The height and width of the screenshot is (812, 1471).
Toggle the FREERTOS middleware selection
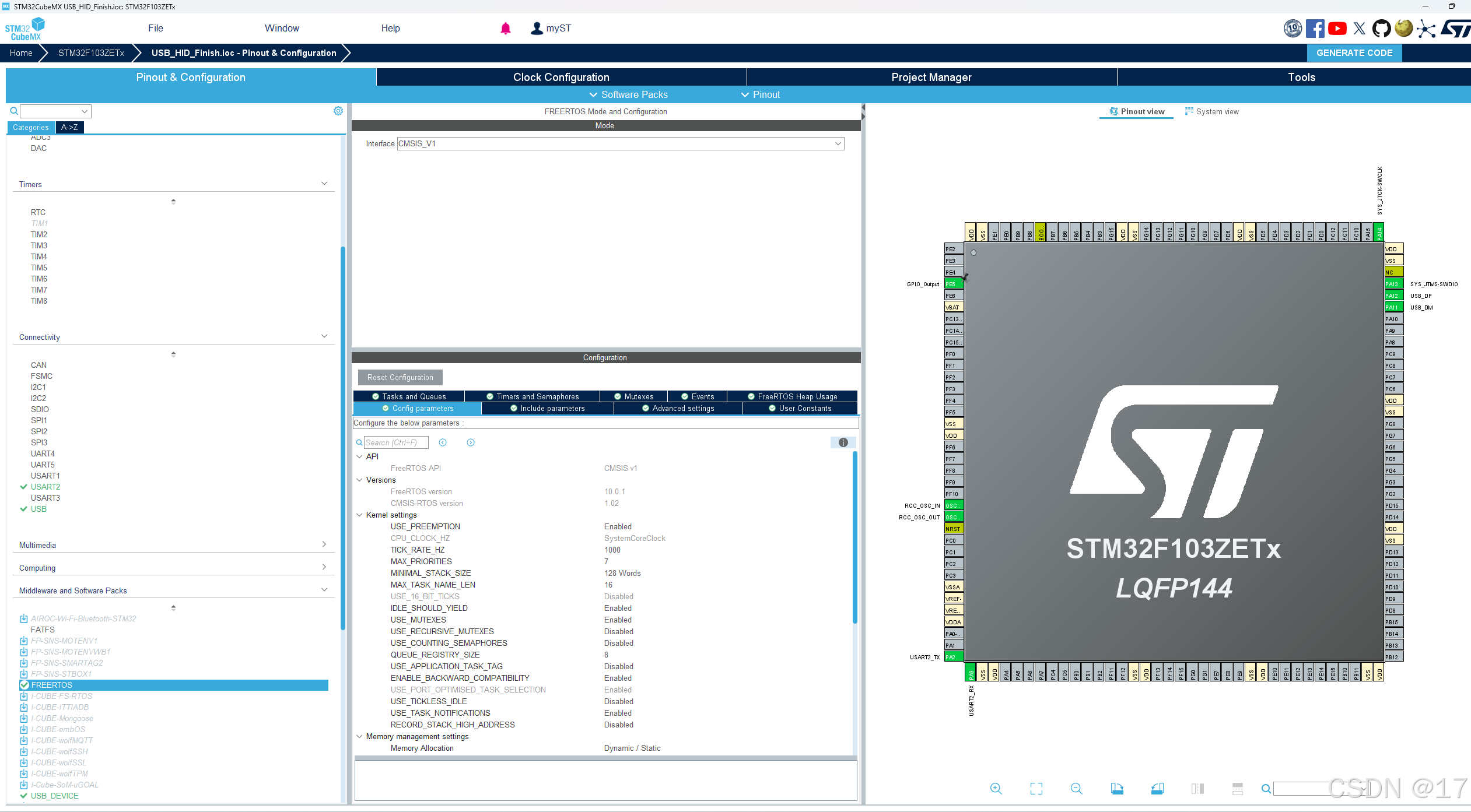pos(24,685)
